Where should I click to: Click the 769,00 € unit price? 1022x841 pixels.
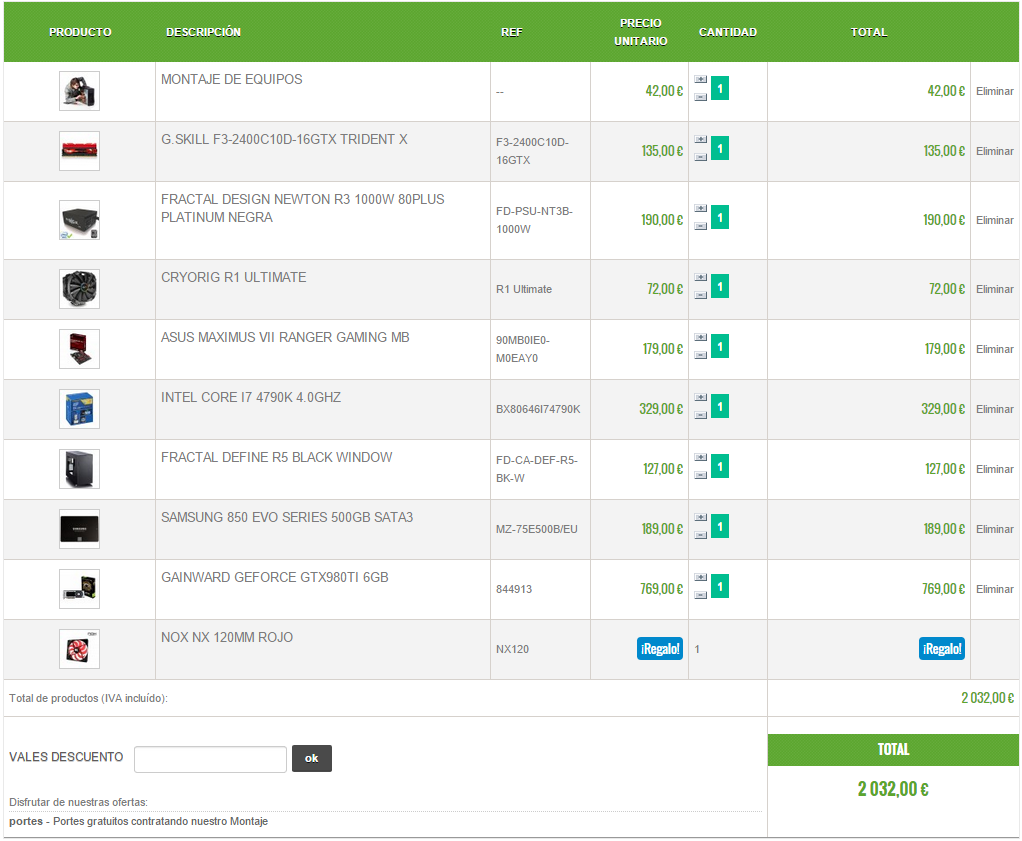pyautogui.click(x=662, y=589)
